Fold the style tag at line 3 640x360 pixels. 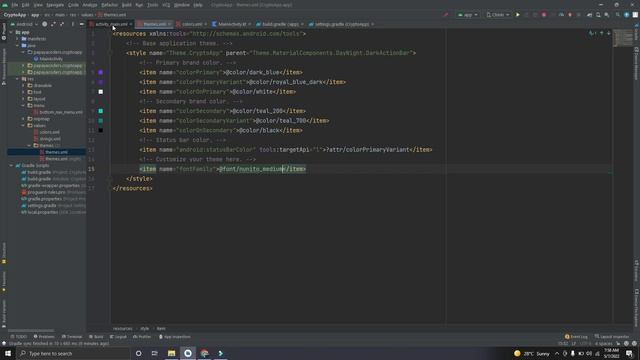click(x=110, y=53)
